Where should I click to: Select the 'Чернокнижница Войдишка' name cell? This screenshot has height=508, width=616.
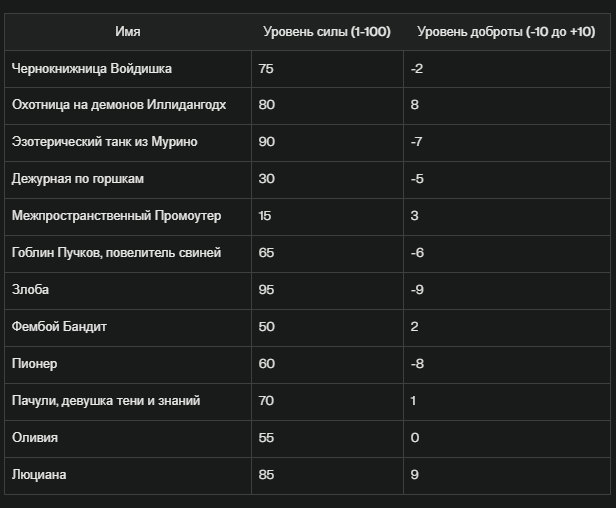click(x=128, y=69)
